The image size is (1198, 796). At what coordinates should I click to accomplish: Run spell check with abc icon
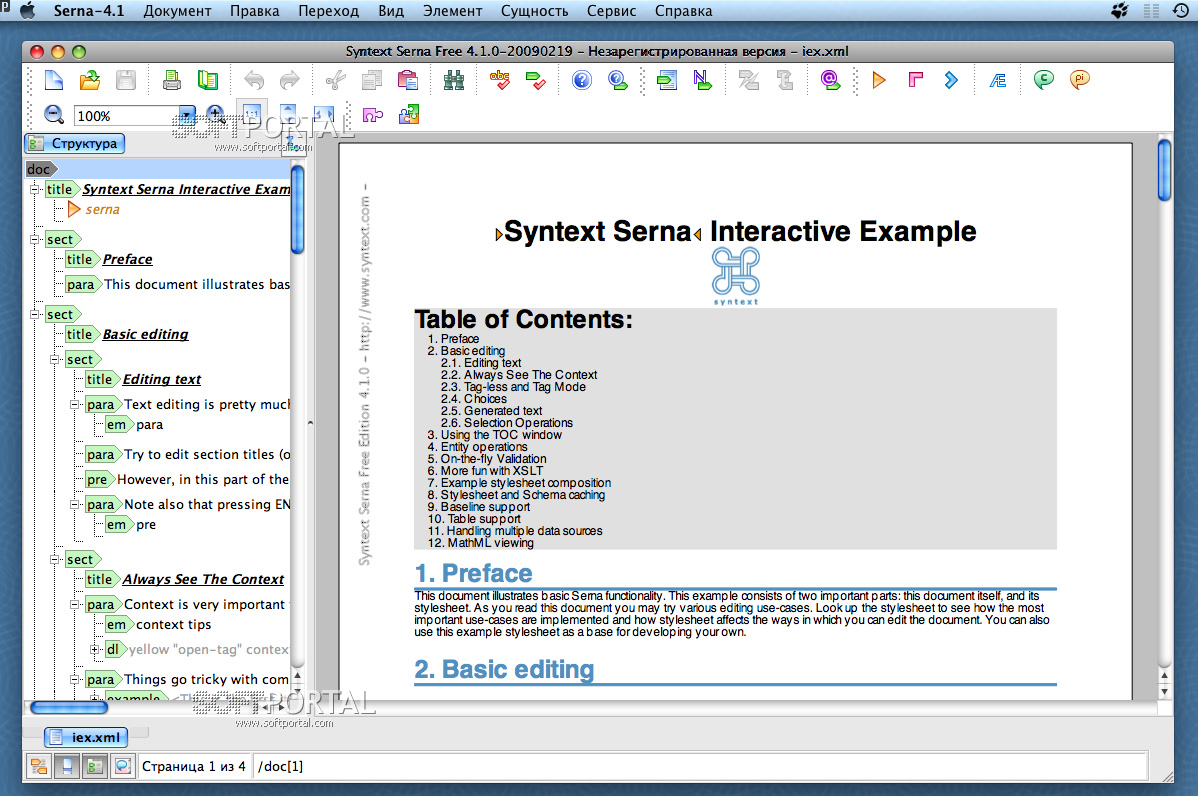click(x=500, y=80)
